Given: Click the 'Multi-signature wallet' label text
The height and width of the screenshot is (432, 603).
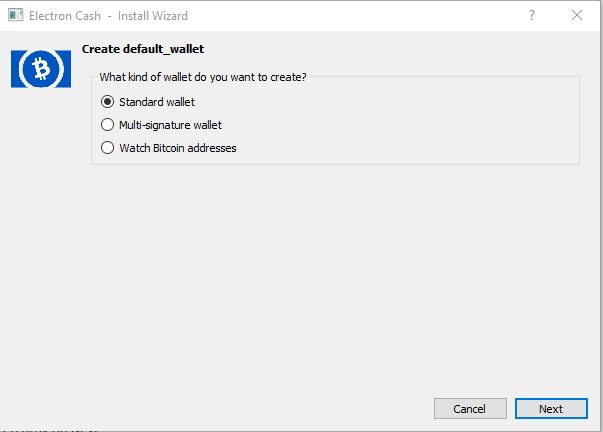Looking at the screenshot, I should pyautogui.click(x=170, y=125).
